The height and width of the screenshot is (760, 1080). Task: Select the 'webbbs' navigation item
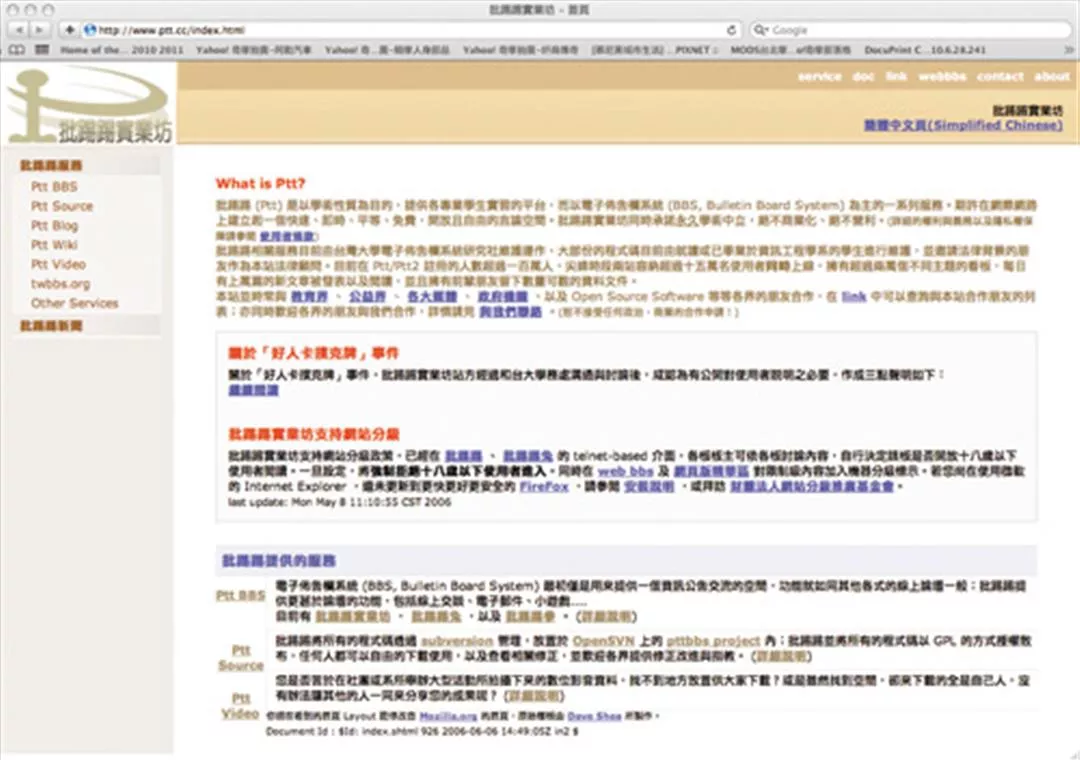pyautogui.click(x=942, y=77)
